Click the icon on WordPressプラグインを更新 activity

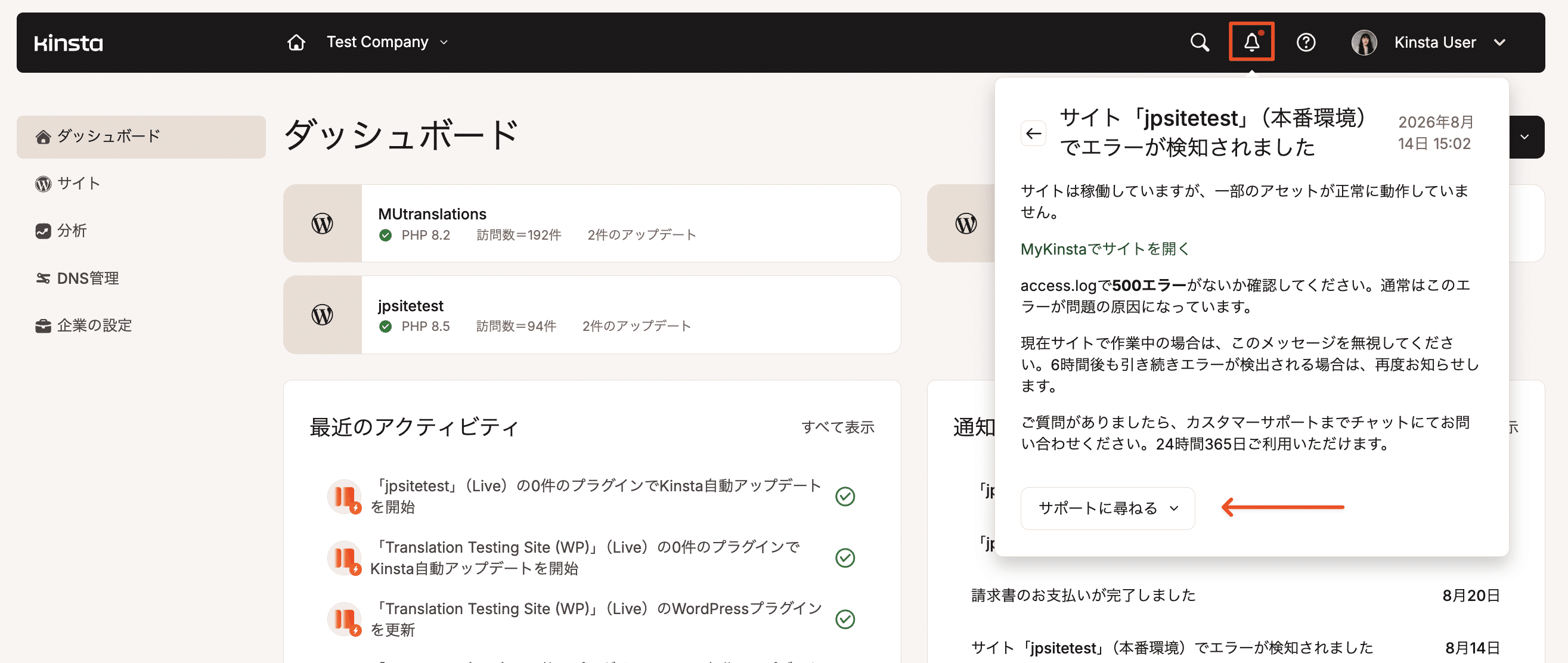coord(345,619)
